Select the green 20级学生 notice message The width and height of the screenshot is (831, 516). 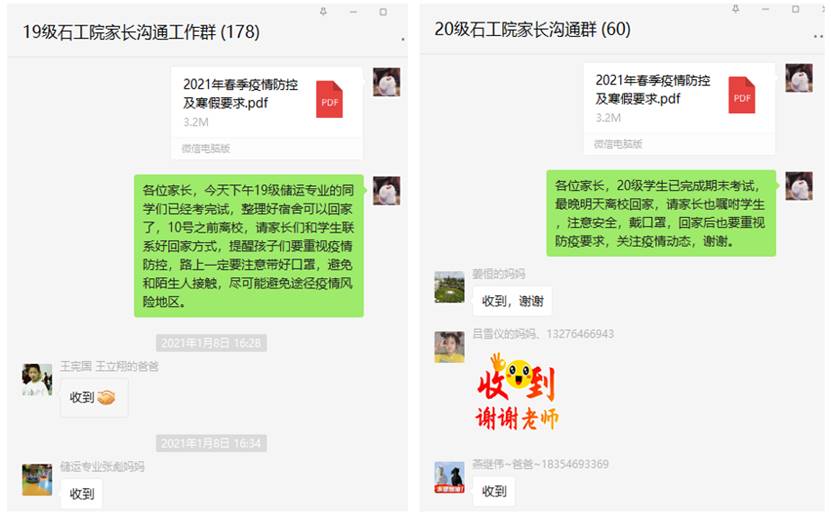pyautogui.click(x=661, y=213)
